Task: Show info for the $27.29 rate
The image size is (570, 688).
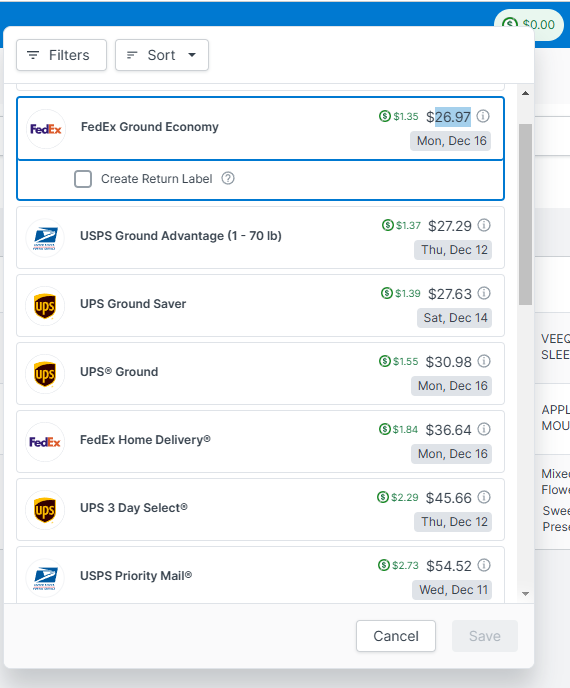Action: pos(484,226)
